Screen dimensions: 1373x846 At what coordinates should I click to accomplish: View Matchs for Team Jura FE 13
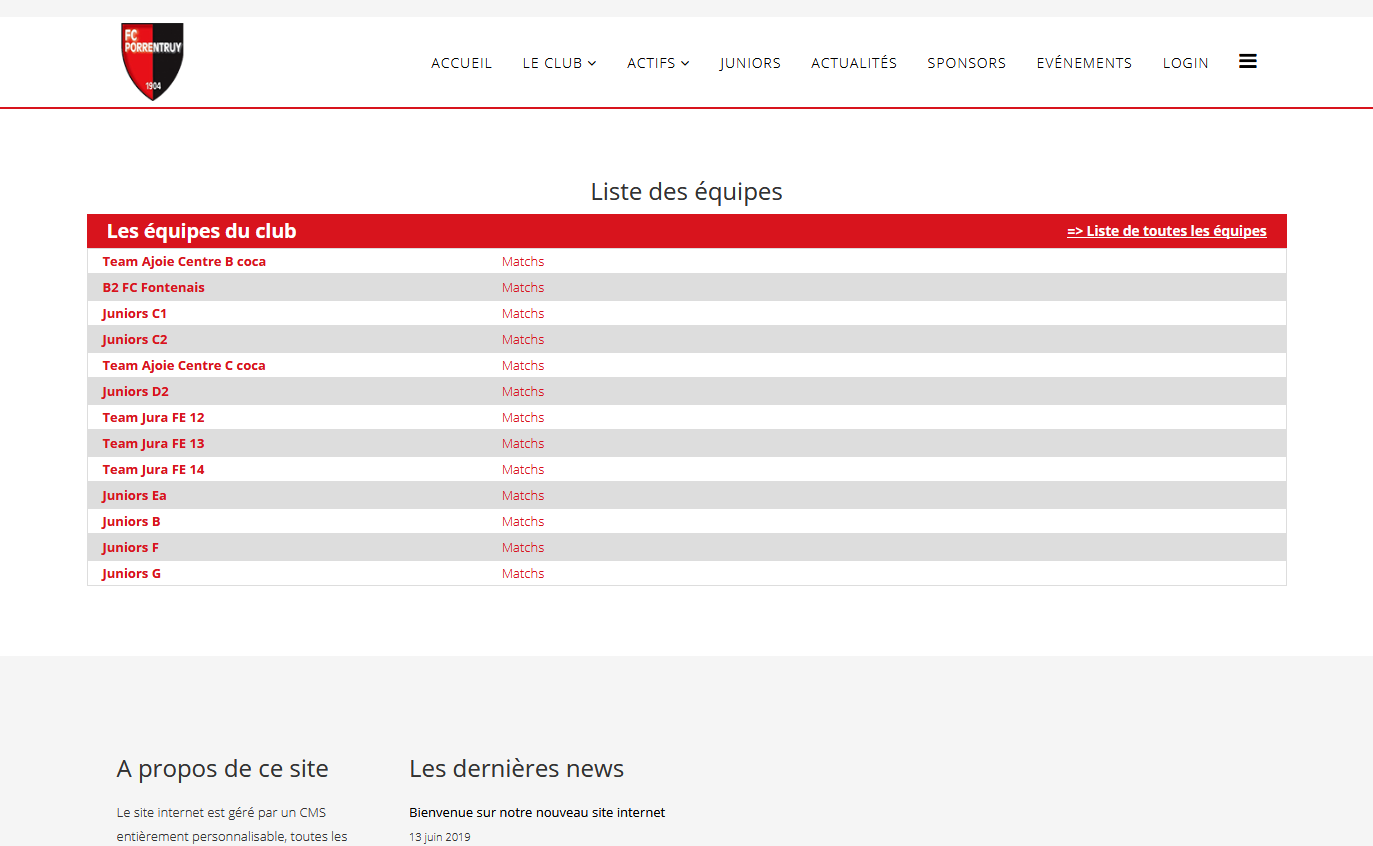[523, 443]
